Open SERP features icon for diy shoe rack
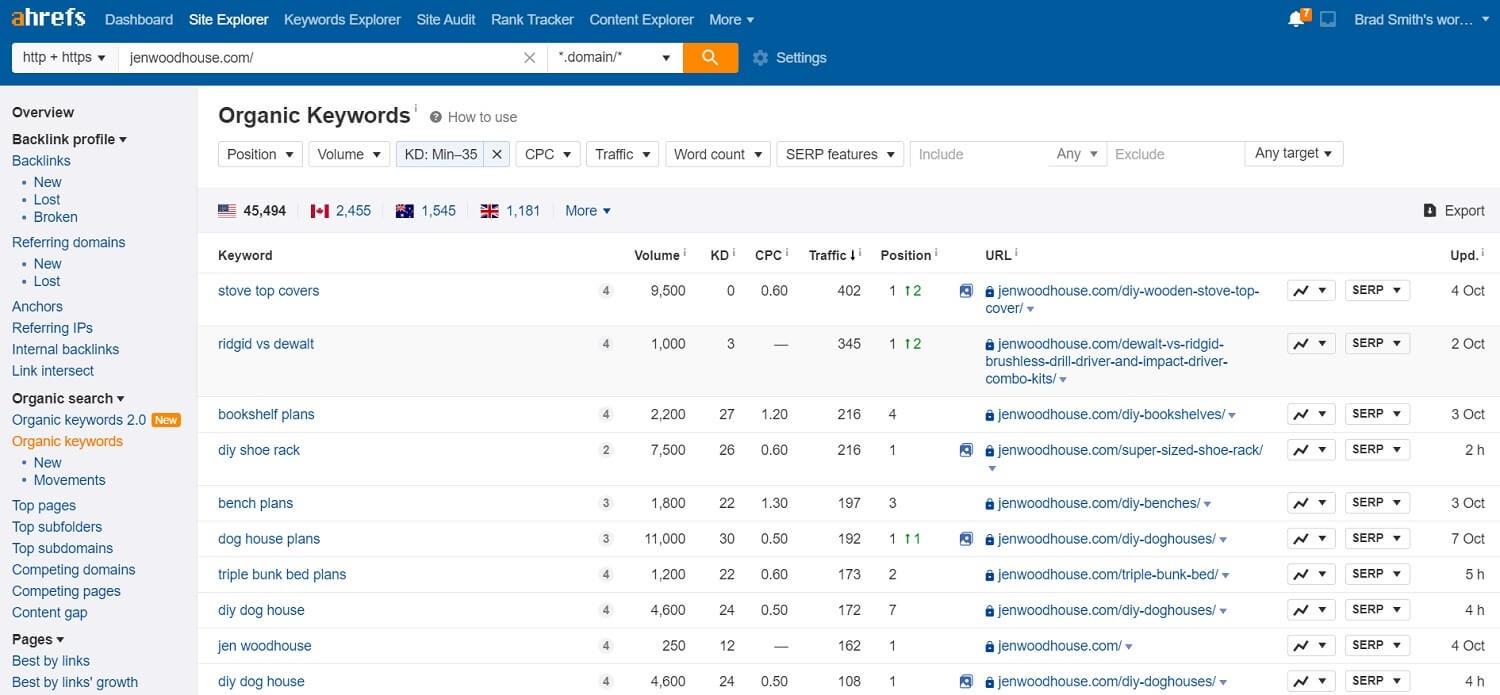This screenshot has width=1500, height=695. 966,450
